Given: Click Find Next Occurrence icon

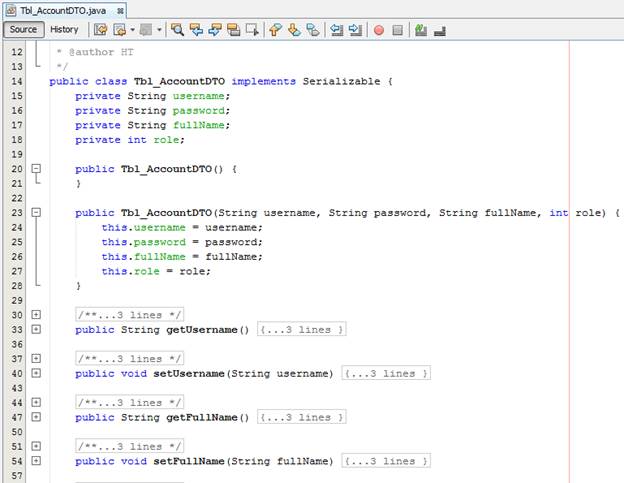Looking at the screenshot, I should [x=215, y=30].
